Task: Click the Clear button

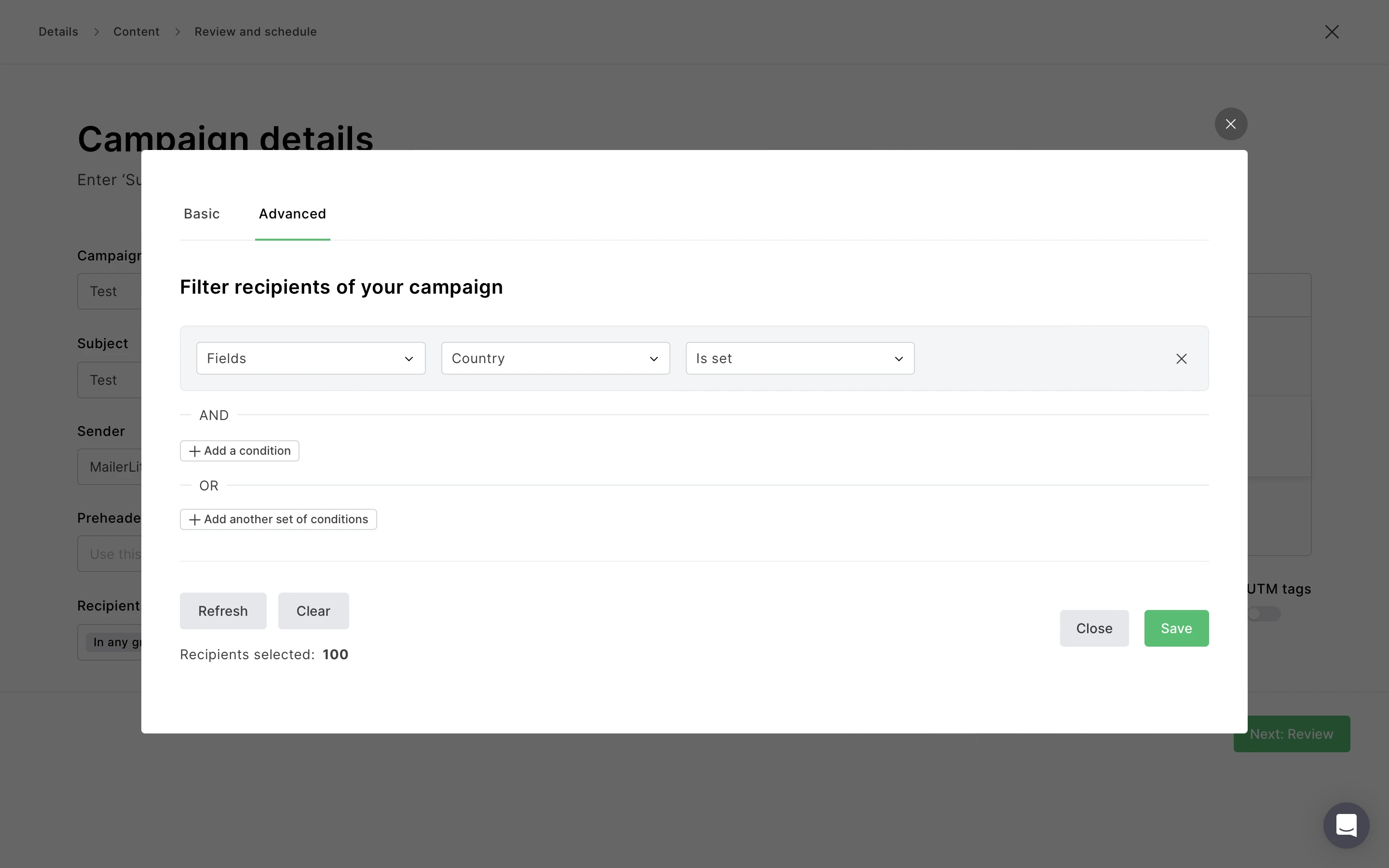Action: coord(313,611)
